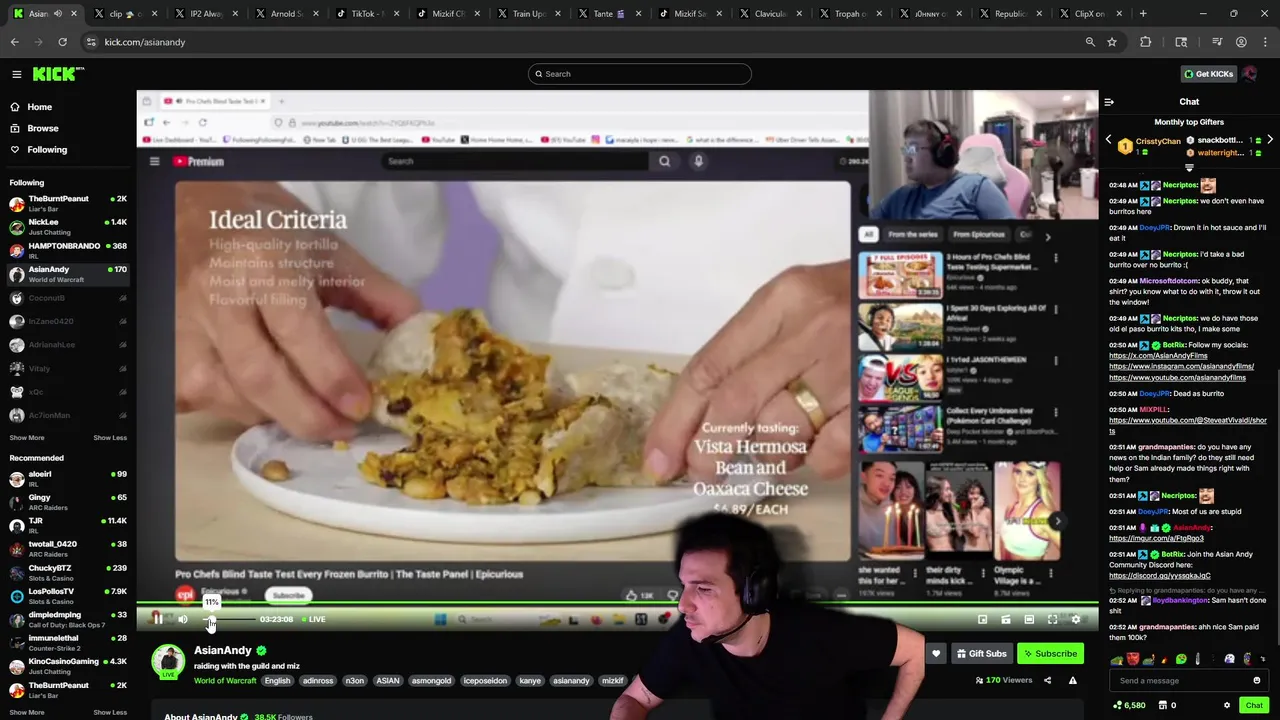Screen dimensions: 1280x720
Task: Select the adinross tag
Action: pos(318,681)
